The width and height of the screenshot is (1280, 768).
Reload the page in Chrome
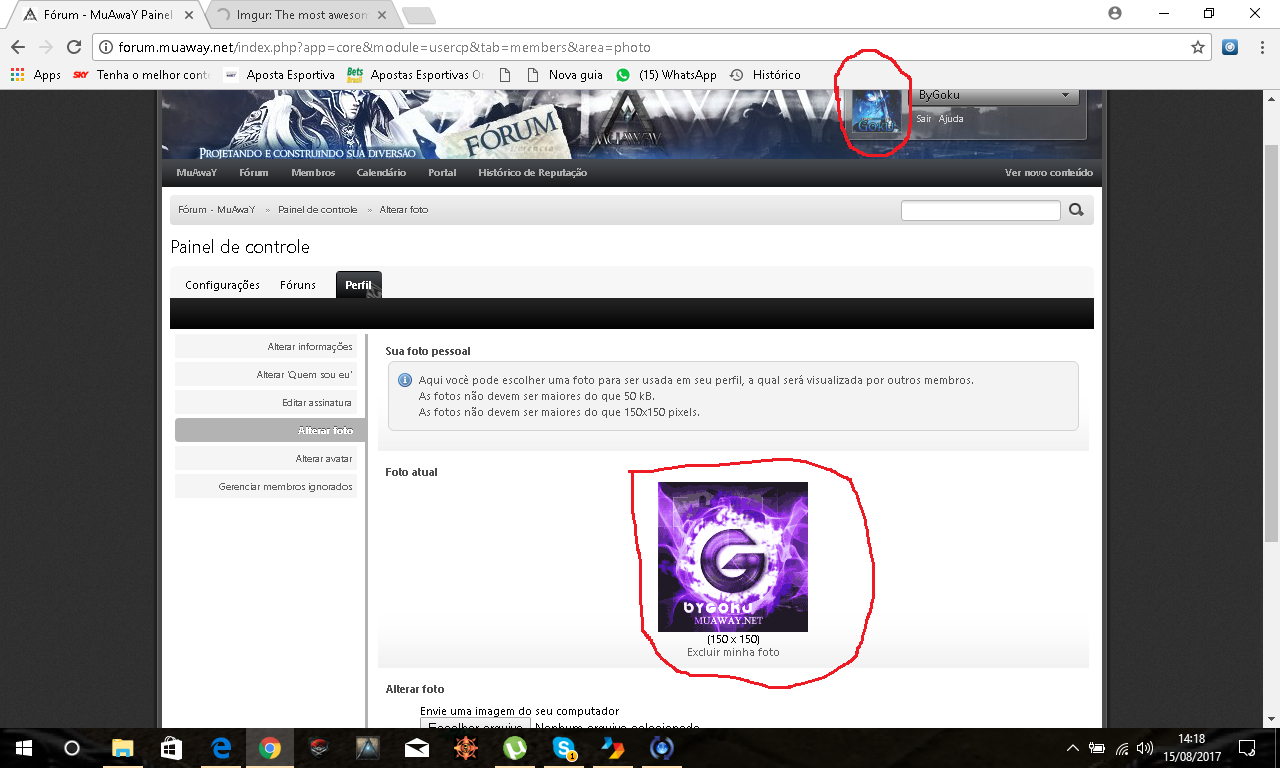click(x=73, y=47)
